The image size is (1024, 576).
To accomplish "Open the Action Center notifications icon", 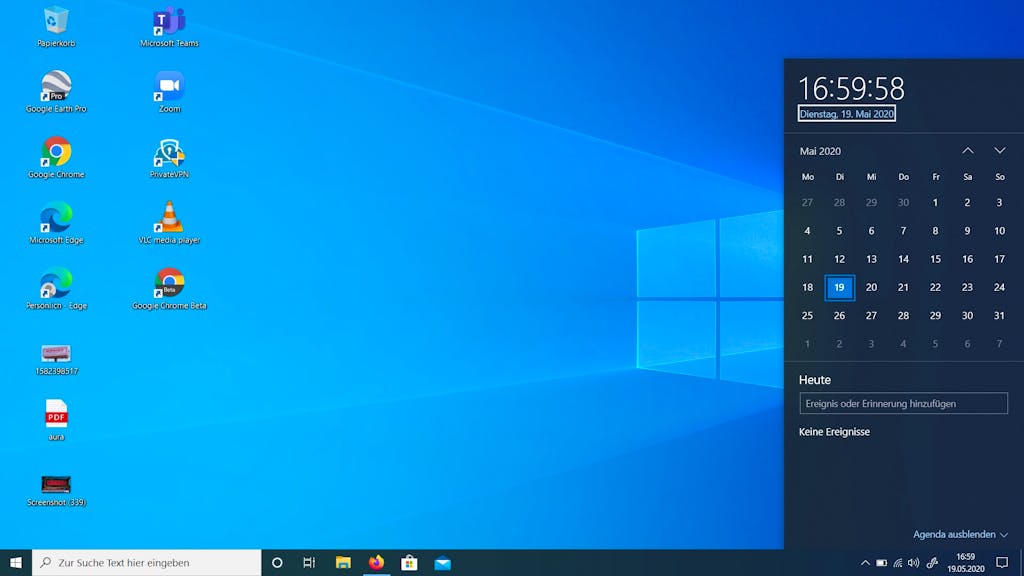I will (1002, 562).
